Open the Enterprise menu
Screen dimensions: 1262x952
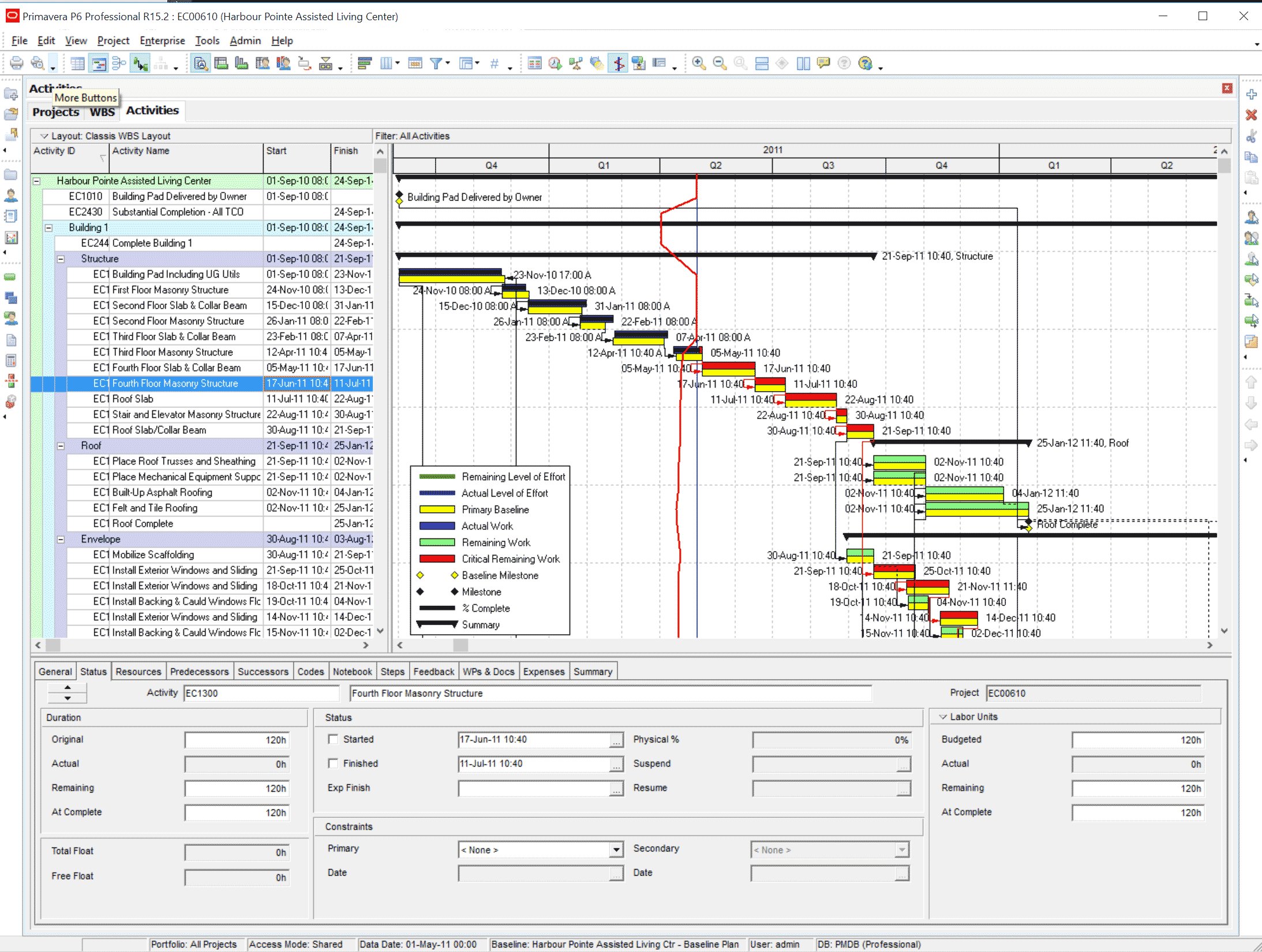pos(162,40)
